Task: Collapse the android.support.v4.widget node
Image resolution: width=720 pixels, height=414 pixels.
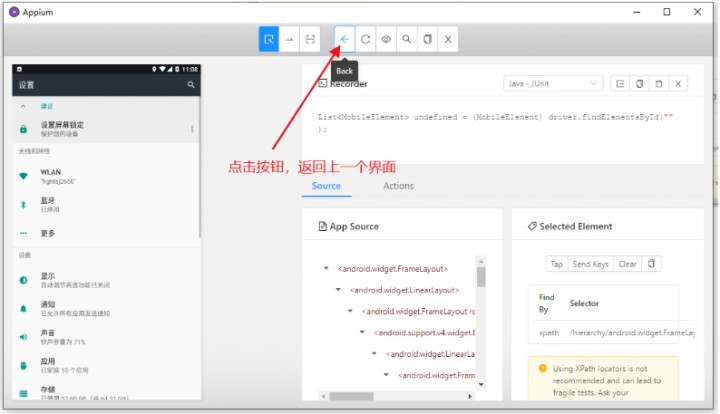Action: 362,332
